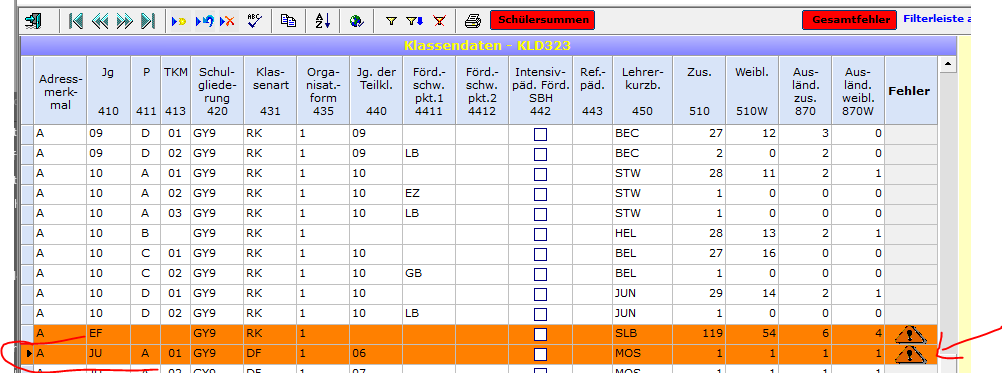Toggle Intensivpäd. checkbox for 09 D 02
The image size is (1002, 373).
coord(541,154)
